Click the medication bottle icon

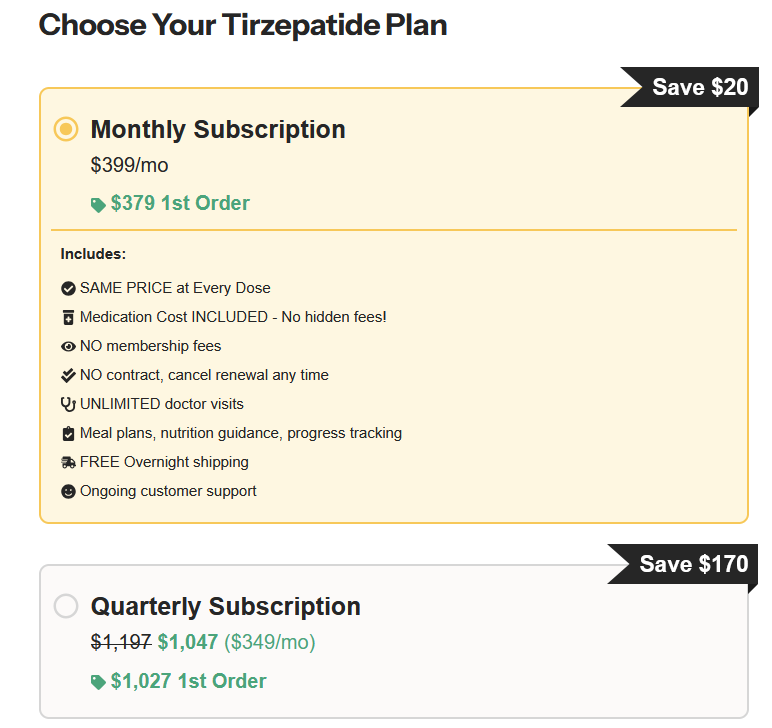click(x=68, y=317)
